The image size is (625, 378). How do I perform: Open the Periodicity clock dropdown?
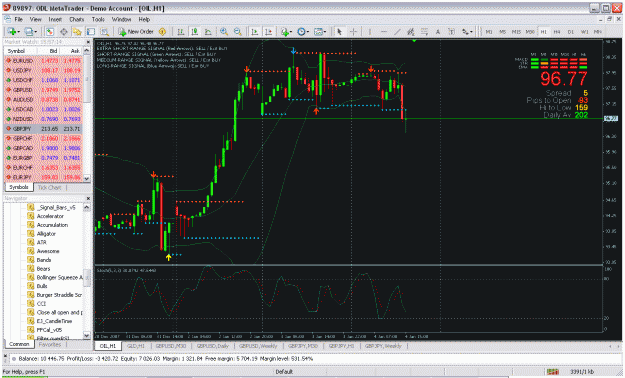tap(303, 32)
